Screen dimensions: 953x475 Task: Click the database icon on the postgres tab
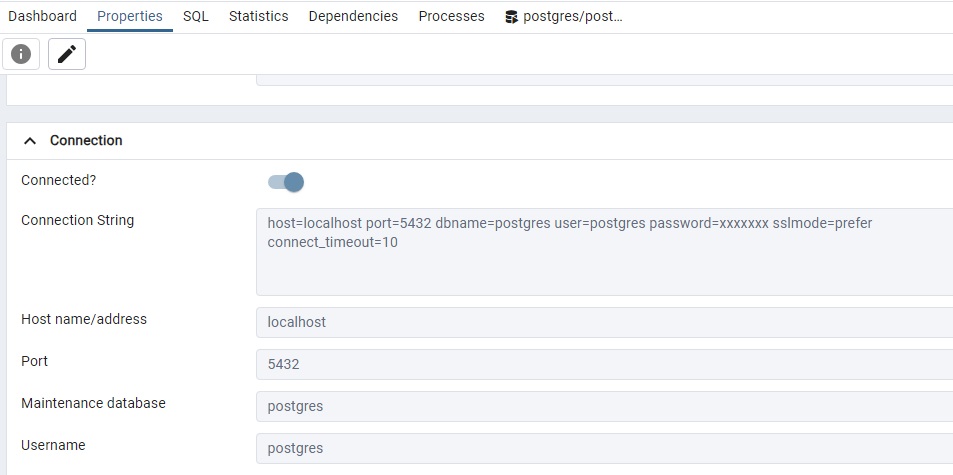511,17
